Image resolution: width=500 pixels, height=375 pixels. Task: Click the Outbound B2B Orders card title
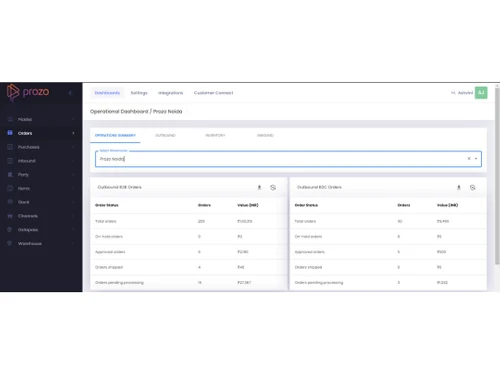[119, 187]
